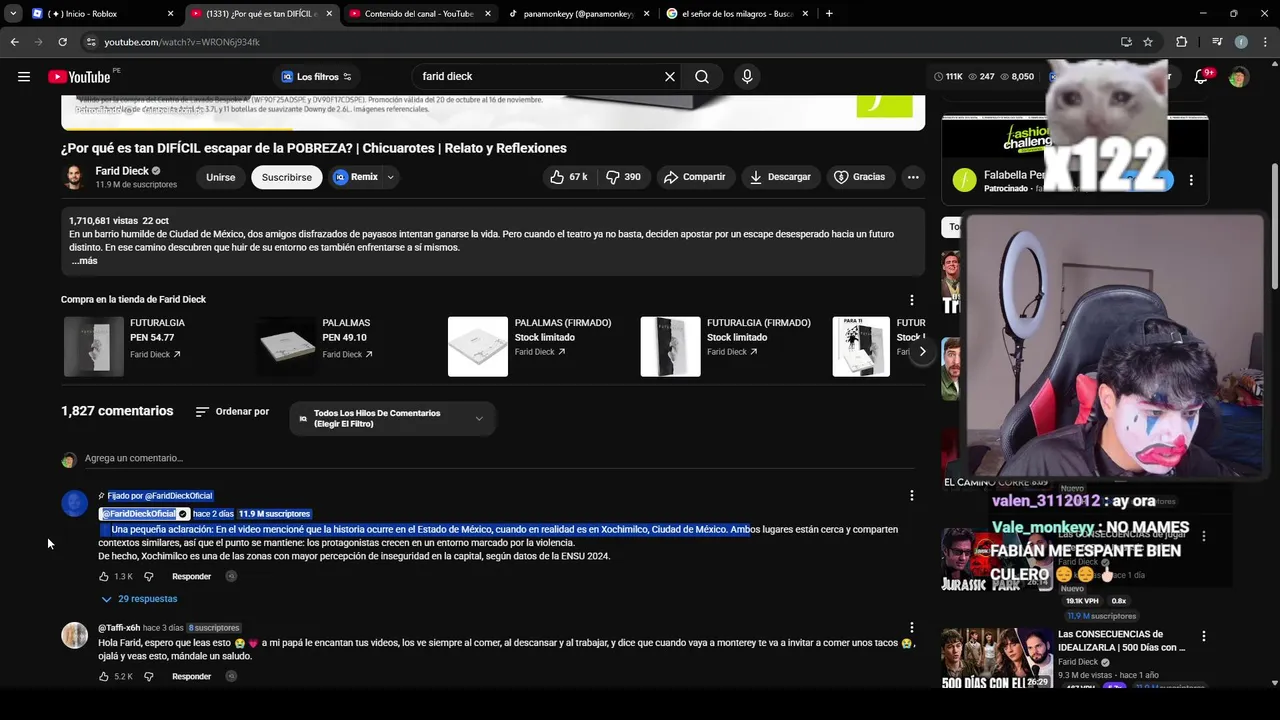
Task: Open the Ordenar por sort menu
Action: click(232, 412)
